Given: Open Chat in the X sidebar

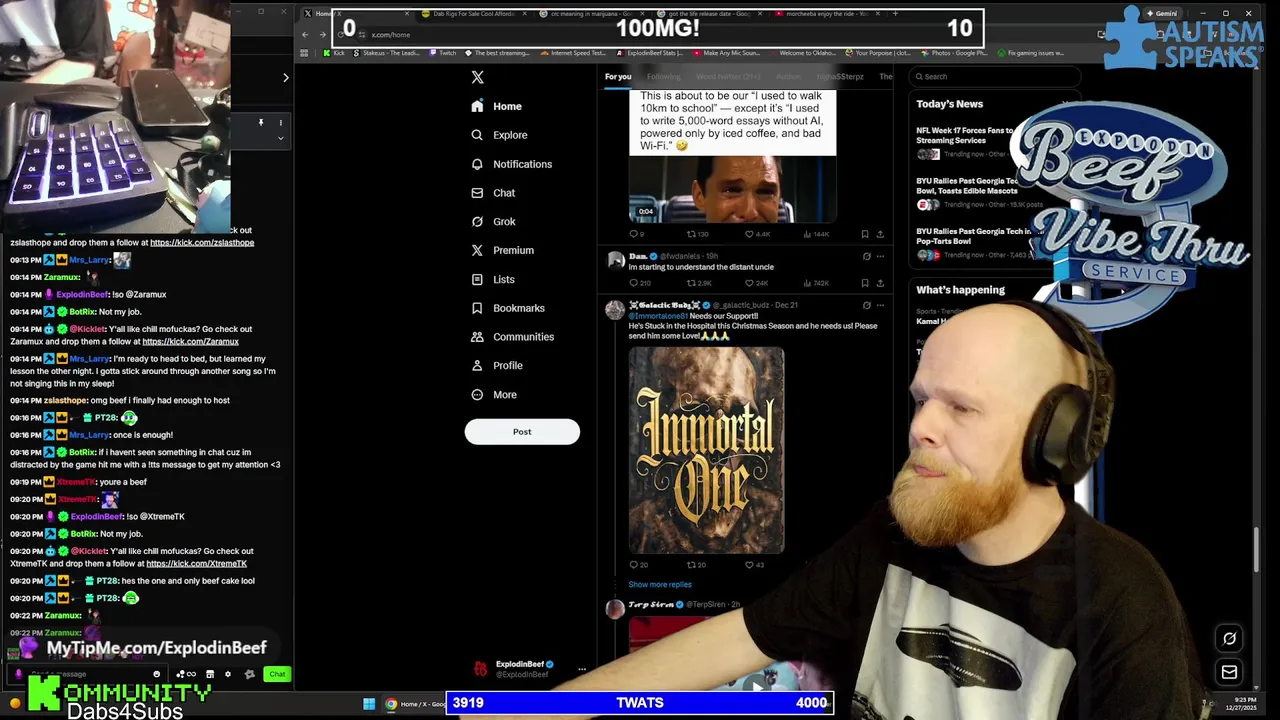Looking at the screenshot, I should 493,193.
